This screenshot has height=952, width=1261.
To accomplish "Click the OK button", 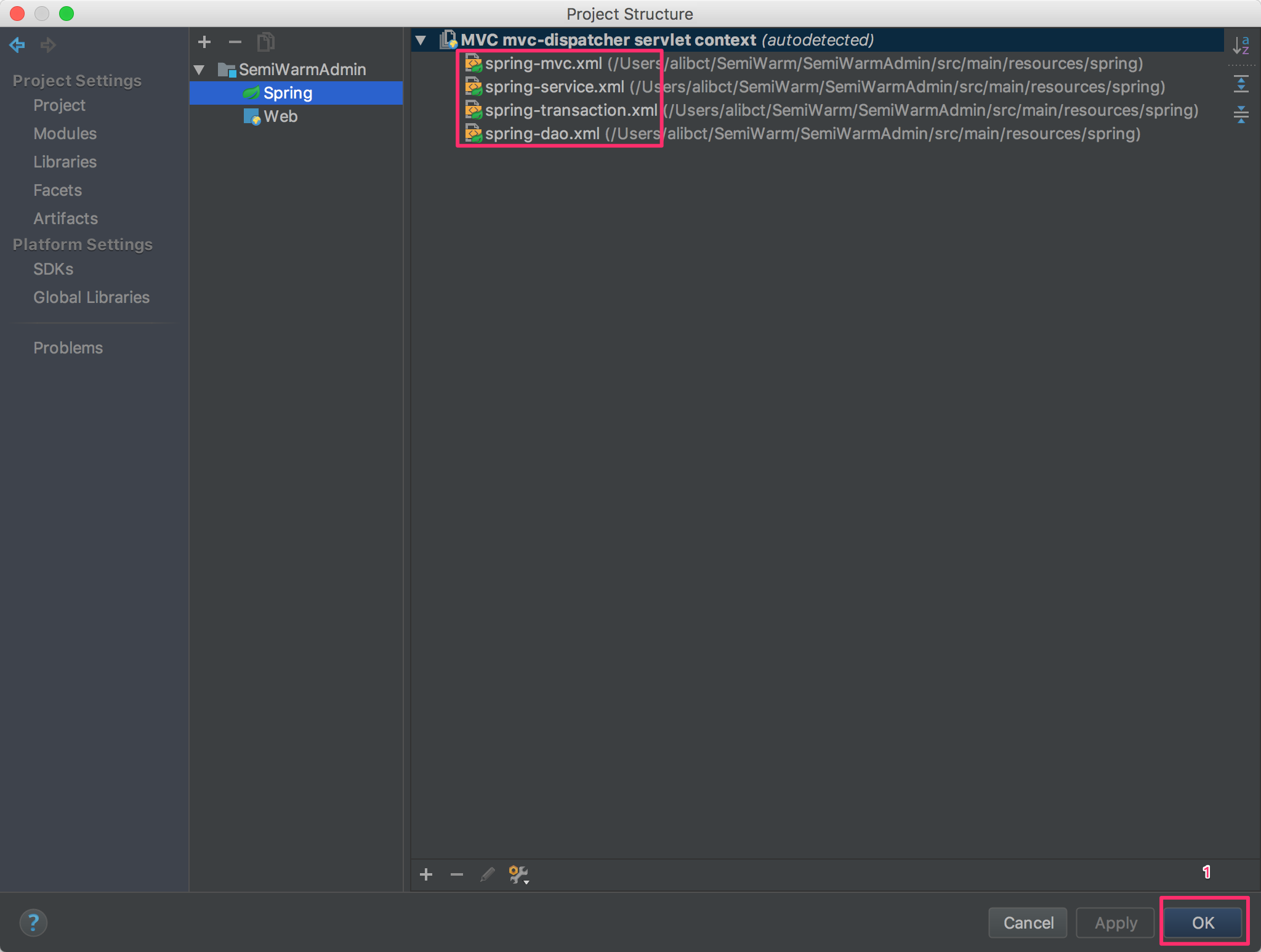I will [1203, 922].
